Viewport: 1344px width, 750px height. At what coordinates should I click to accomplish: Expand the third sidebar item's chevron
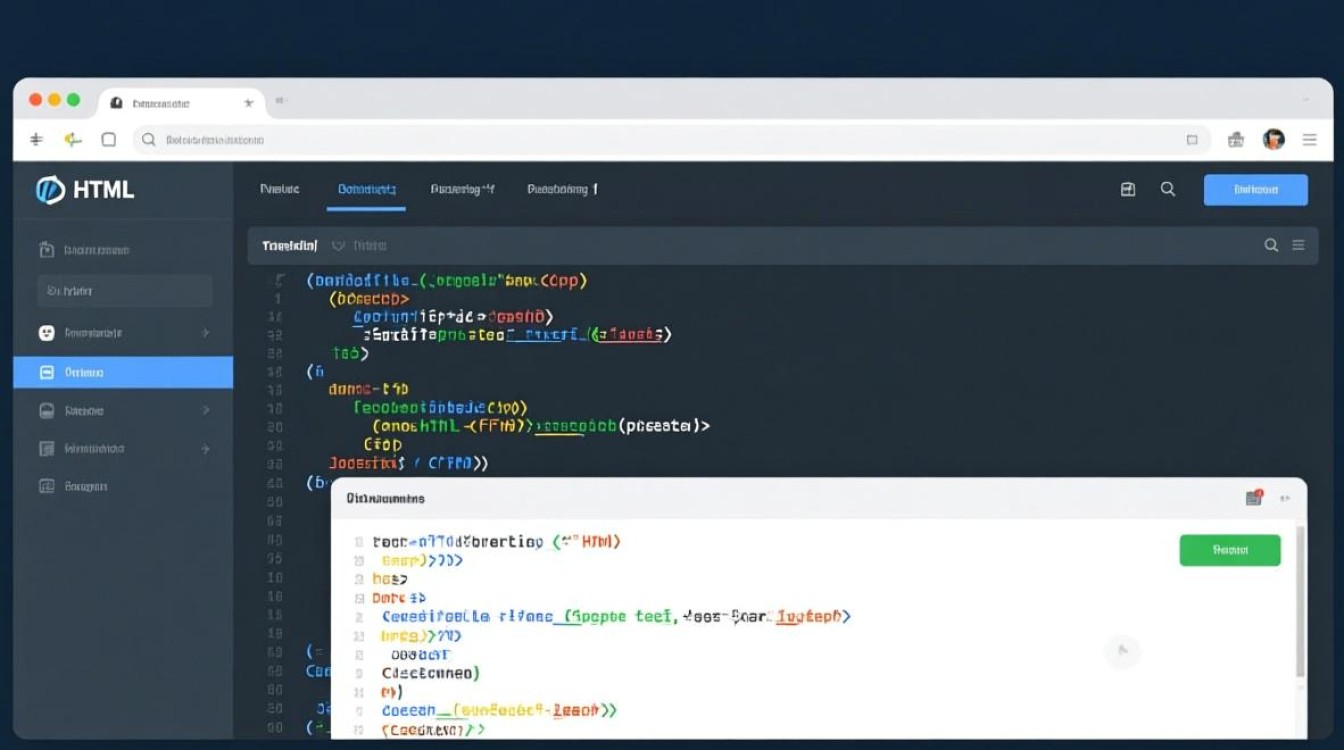[207, 332]
